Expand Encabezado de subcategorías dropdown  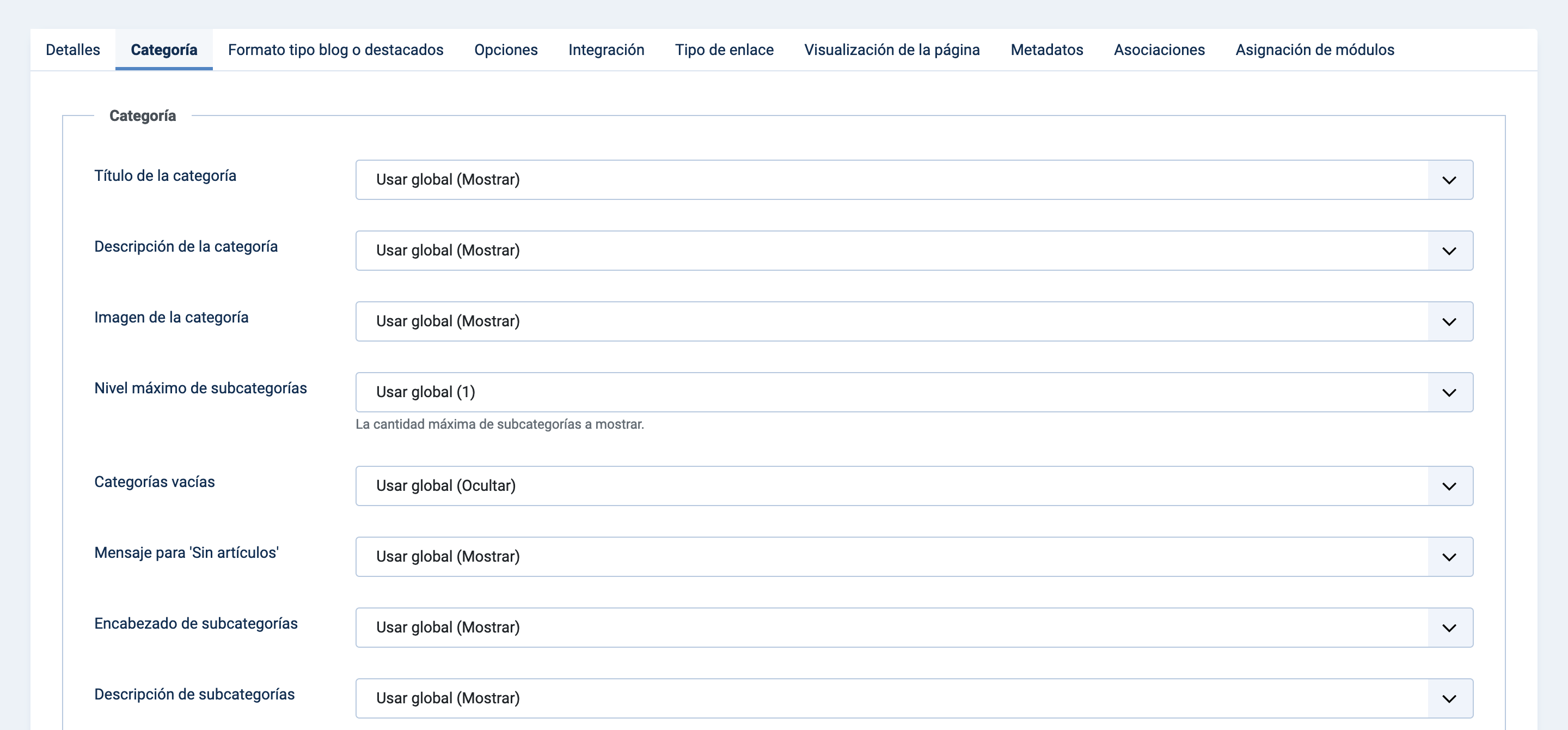(914, 627)
